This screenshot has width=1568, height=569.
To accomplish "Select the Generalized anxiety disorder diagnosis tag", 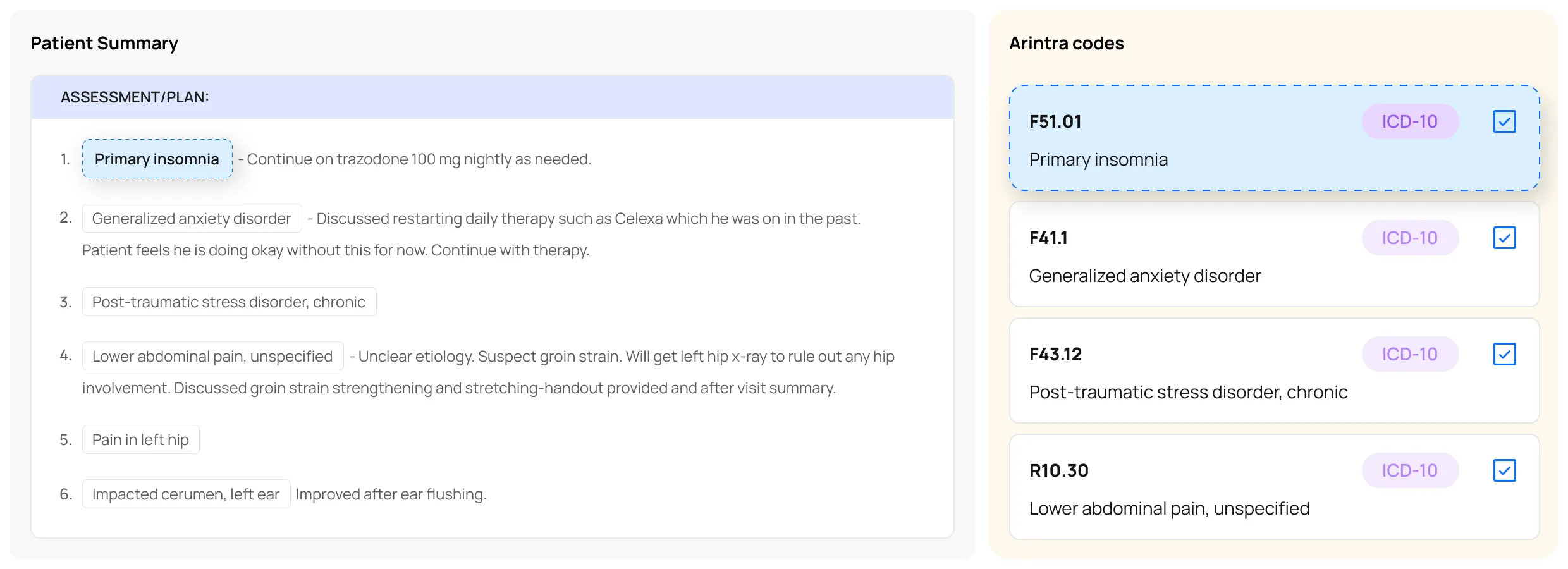I will [x=192, y=218].
